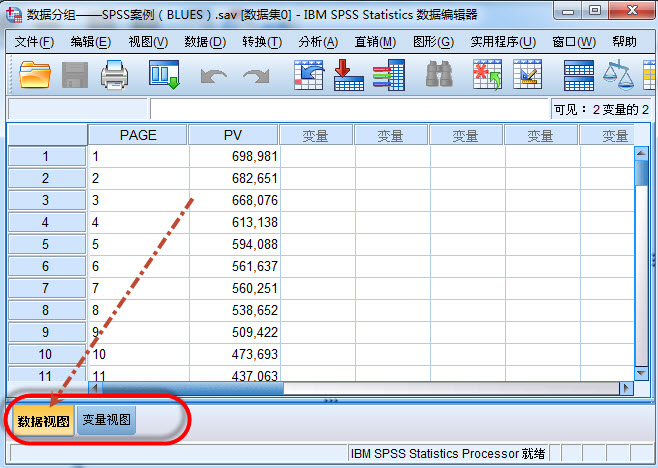
Task: Open the 视图(V) menu
Action: pyautogui.click(x=148, y=42)
